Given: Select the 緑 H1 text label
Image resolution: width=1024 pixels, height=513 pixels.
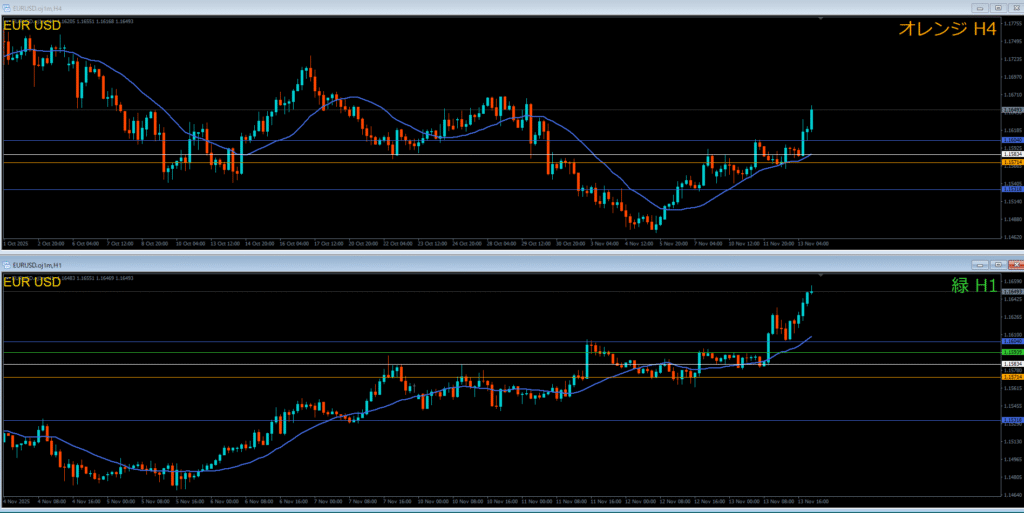Looking at the screenshot, I should tap(973, 285).
